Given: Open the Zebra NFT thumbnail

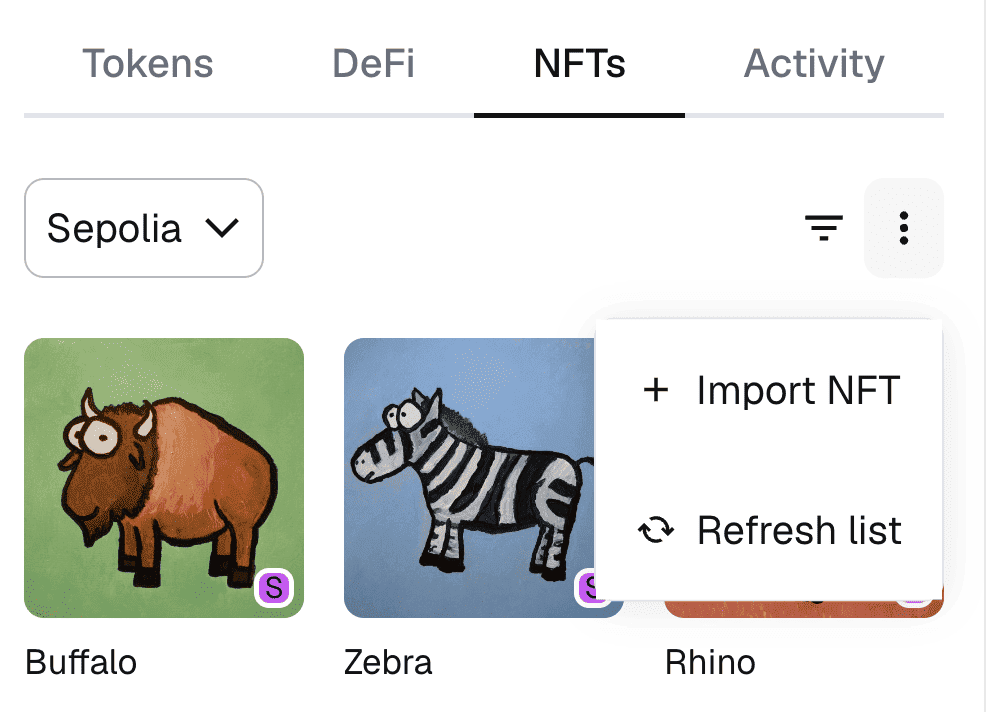Looking at the screenshot, I should pyautogui.click(x=468, y=470).
